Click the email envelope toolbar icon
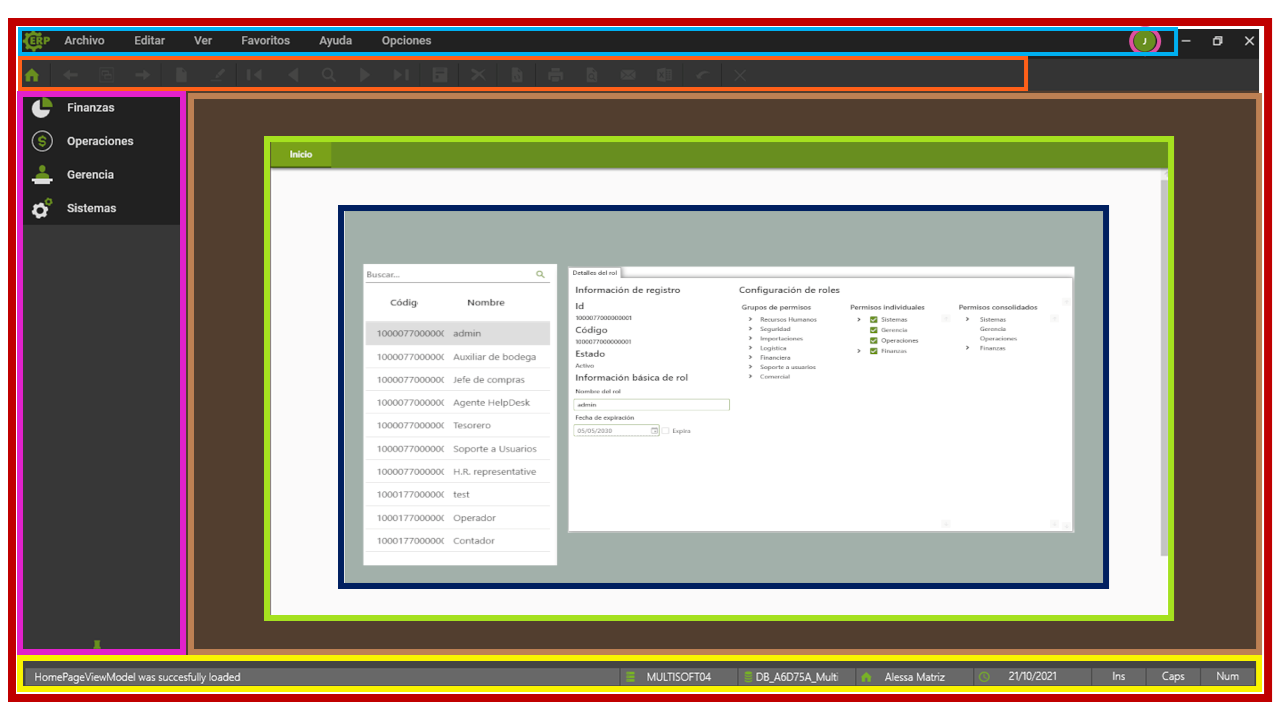 click(628, 75)
